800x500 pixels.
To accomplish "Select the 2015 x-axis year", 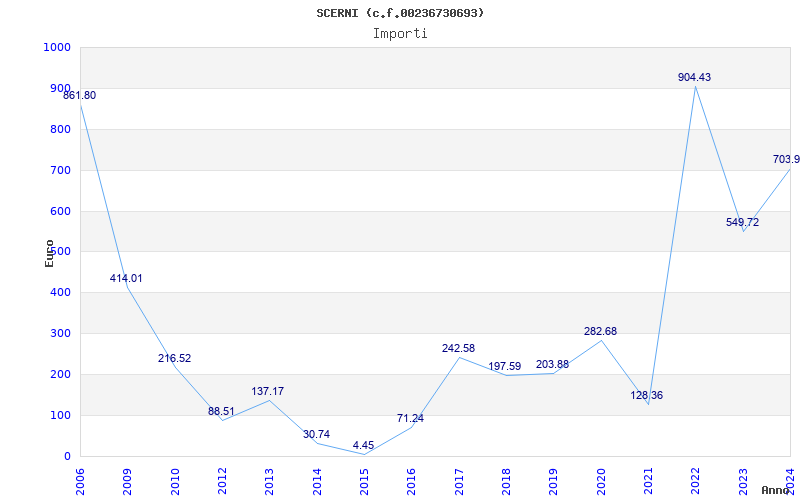I will click(364, 482).
